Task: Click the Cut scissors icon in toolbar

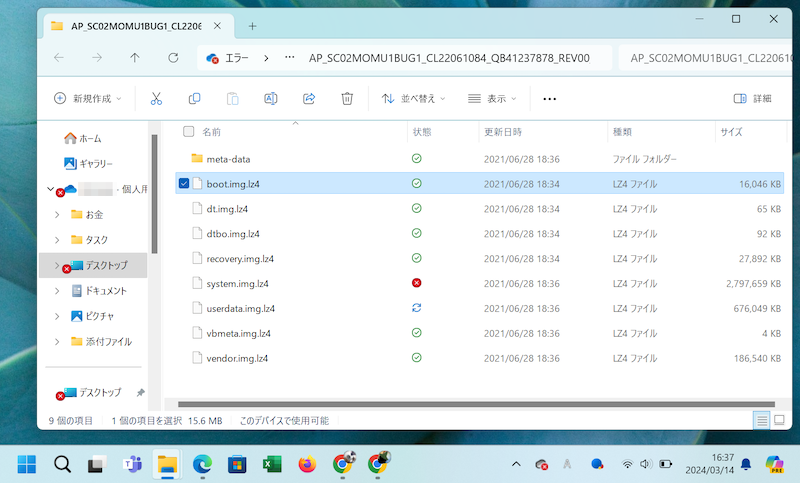Action: tap(156, 99)
